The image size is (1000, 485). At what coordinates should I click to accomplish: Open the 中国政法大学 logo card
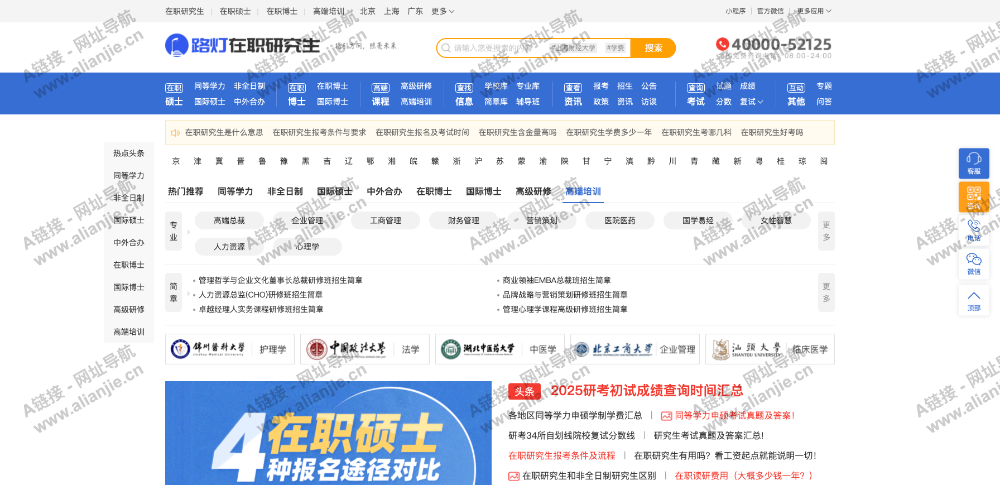click(x=364, y=349)
